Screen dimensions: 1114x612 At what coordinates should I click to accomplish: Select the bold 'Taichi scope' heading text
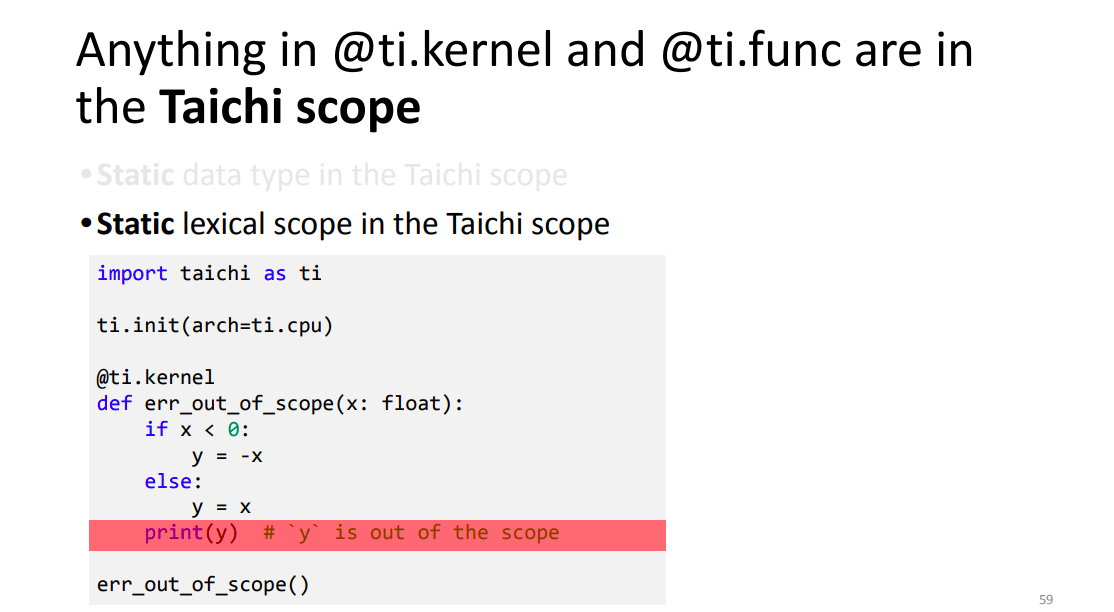290,107
